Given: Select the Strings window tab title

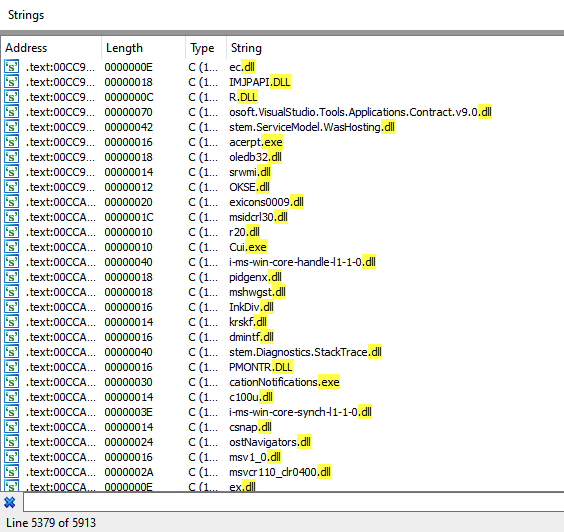Looking at the screenshot, I should (x=26, y=15).
